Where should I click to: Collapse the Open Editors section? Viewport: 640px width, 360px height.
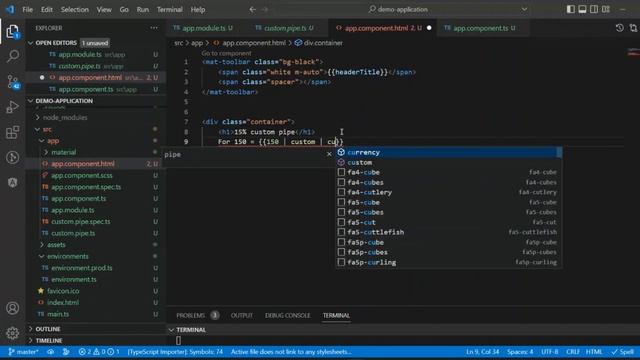pyautogui.click(x=31, y=43)
